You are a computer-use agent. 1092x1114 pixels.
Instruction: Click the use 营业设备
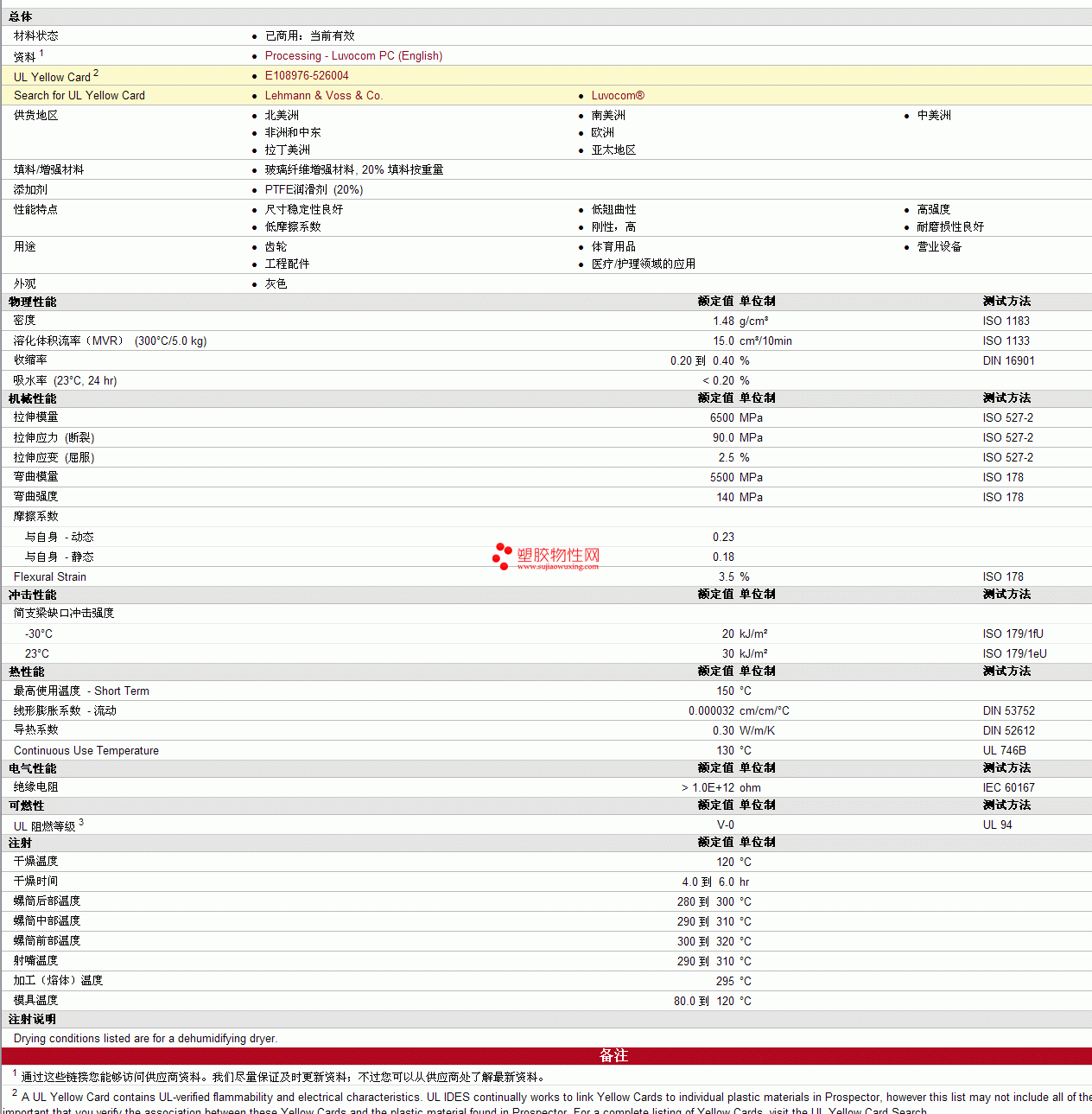tap(939, 246)
